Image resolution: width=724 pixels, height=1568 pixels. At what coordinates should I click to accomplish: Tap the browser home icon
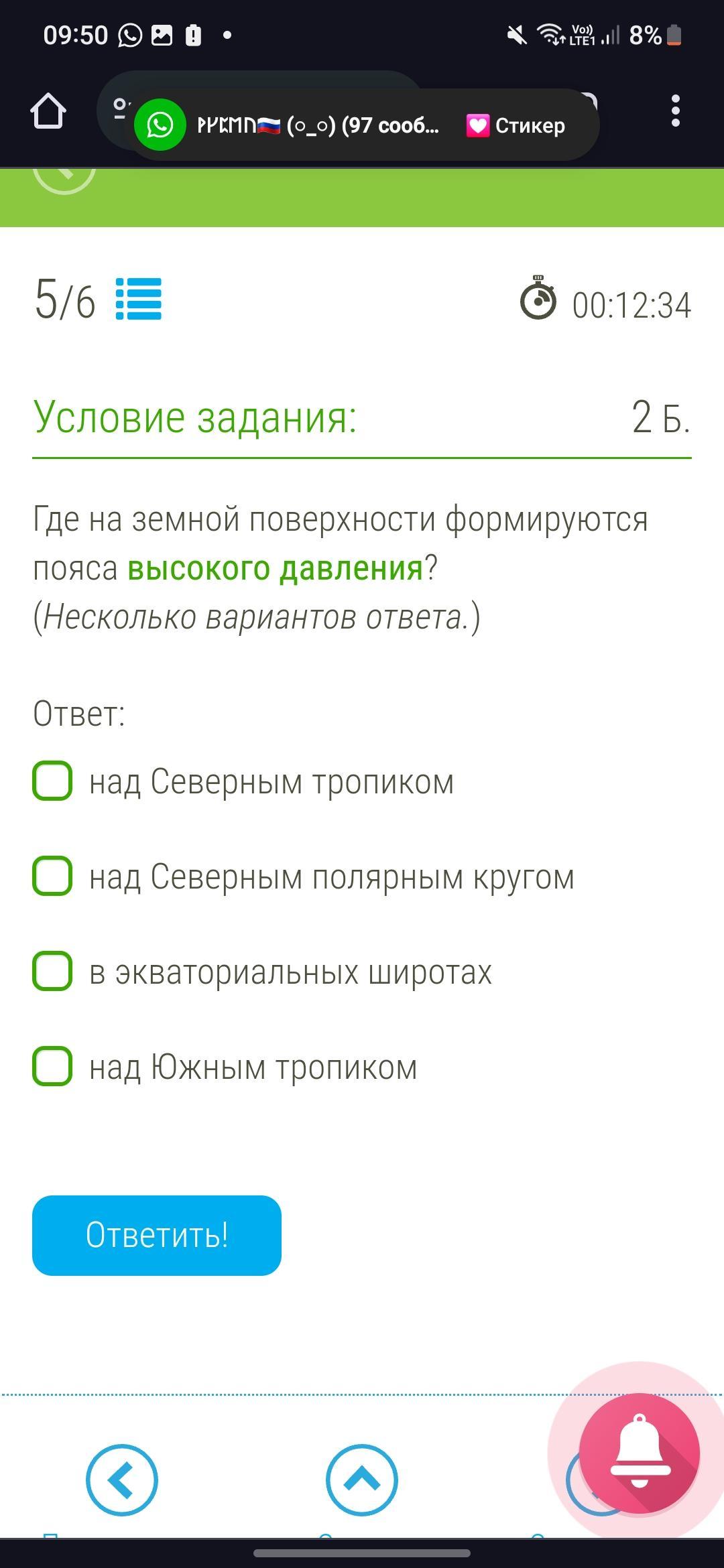(48, 111)
